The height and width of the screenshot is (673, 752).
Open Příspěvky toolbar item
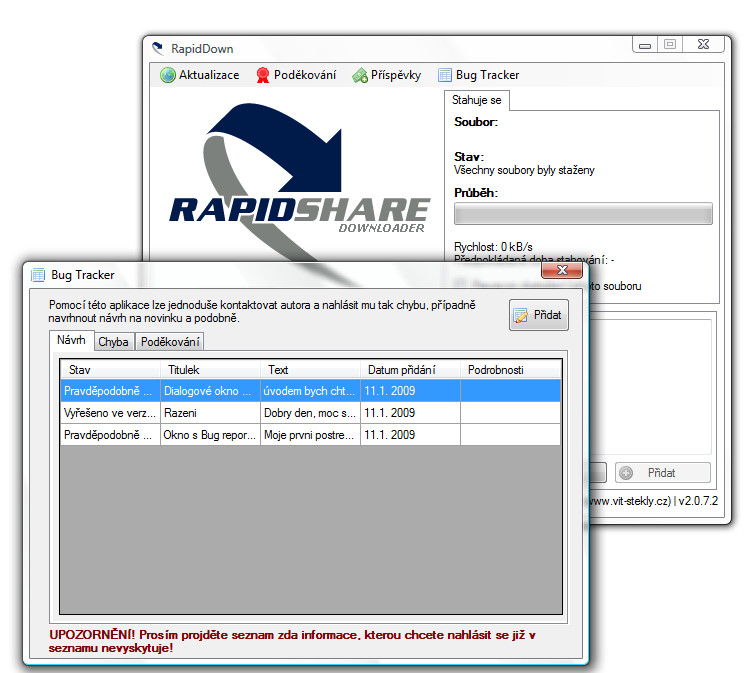(387, 75)
